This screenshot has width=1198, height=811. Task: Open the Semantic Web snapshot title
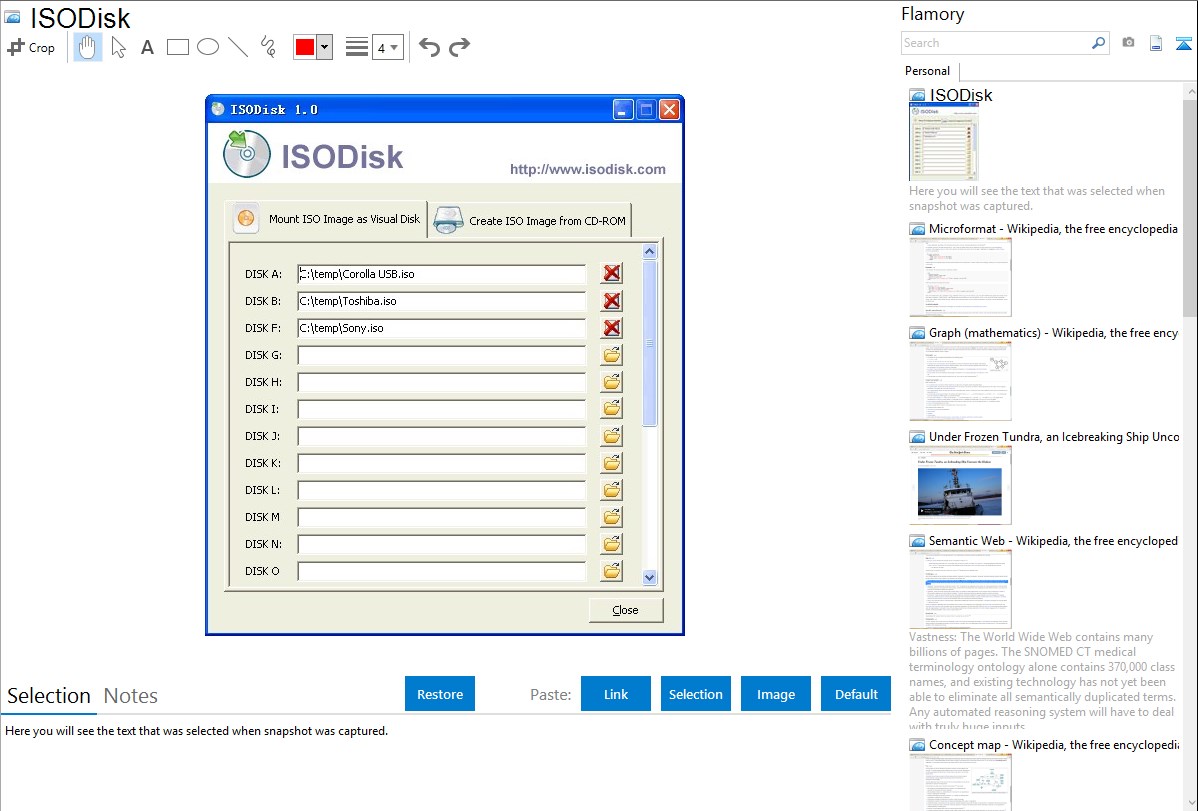click(x=1053, y=540)
